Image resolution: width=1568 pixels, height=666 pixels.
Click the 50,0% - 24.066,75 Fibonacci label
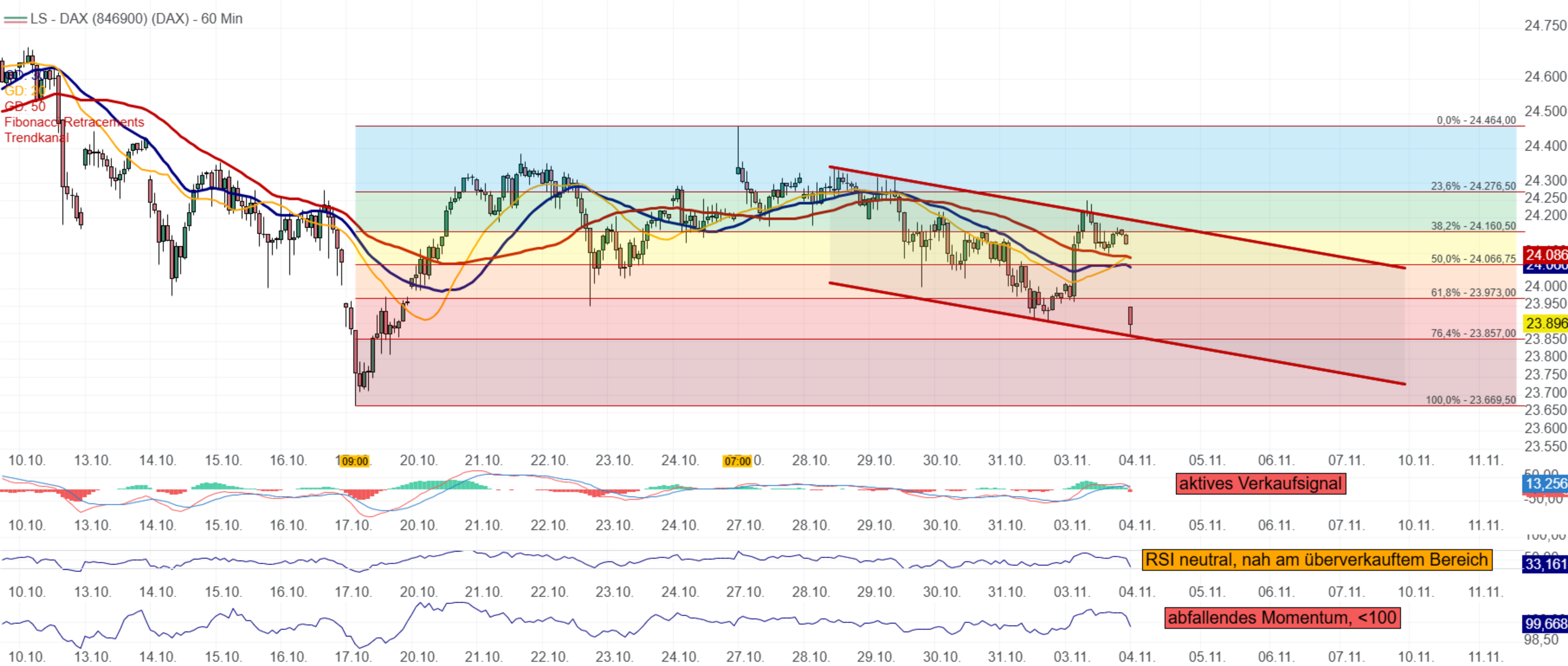1473,259
